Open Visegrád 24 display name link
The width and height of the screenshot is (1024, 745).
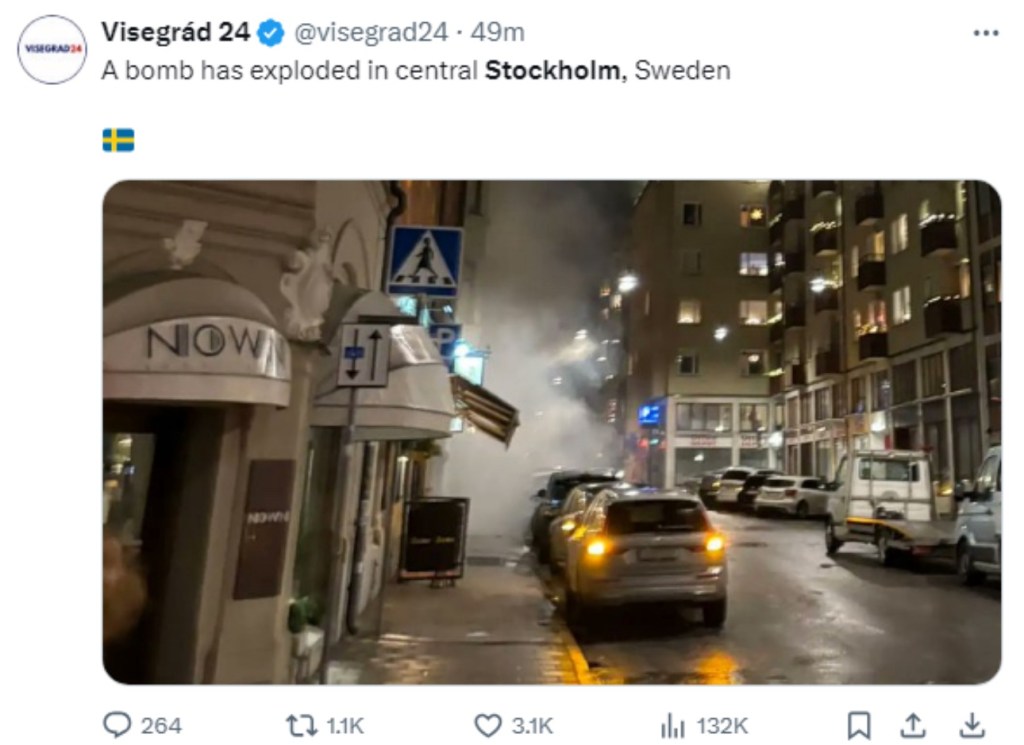pyautogui.click(x=175, y=31)
